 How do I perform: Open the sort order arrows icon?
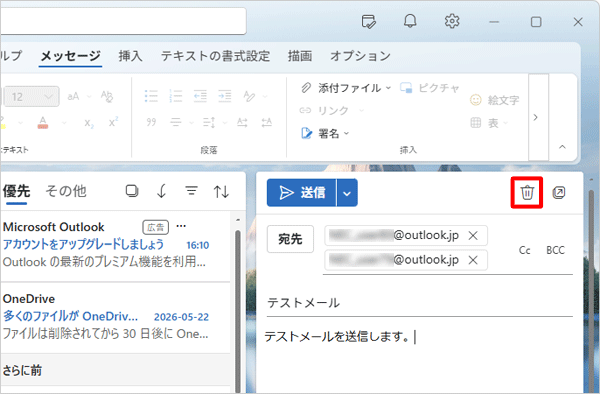coord(221,191)
